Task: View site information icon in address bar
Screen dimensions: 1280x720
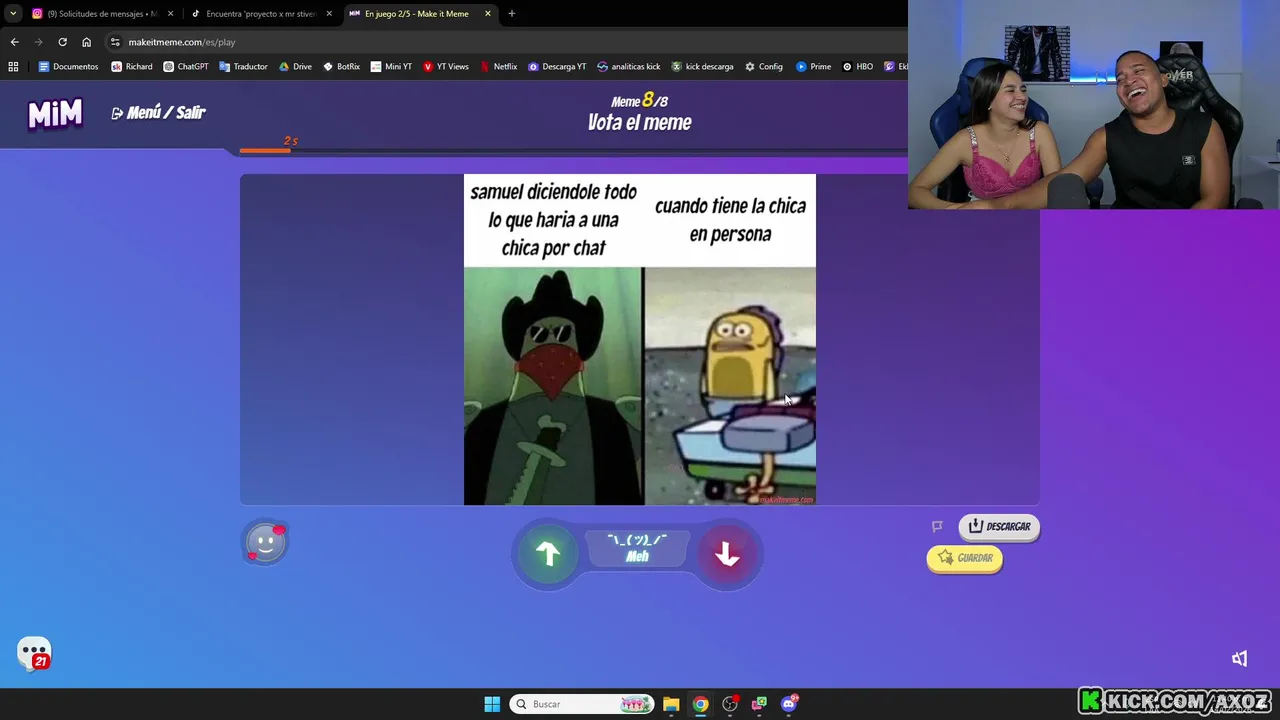Action: [x=115, y=42]
